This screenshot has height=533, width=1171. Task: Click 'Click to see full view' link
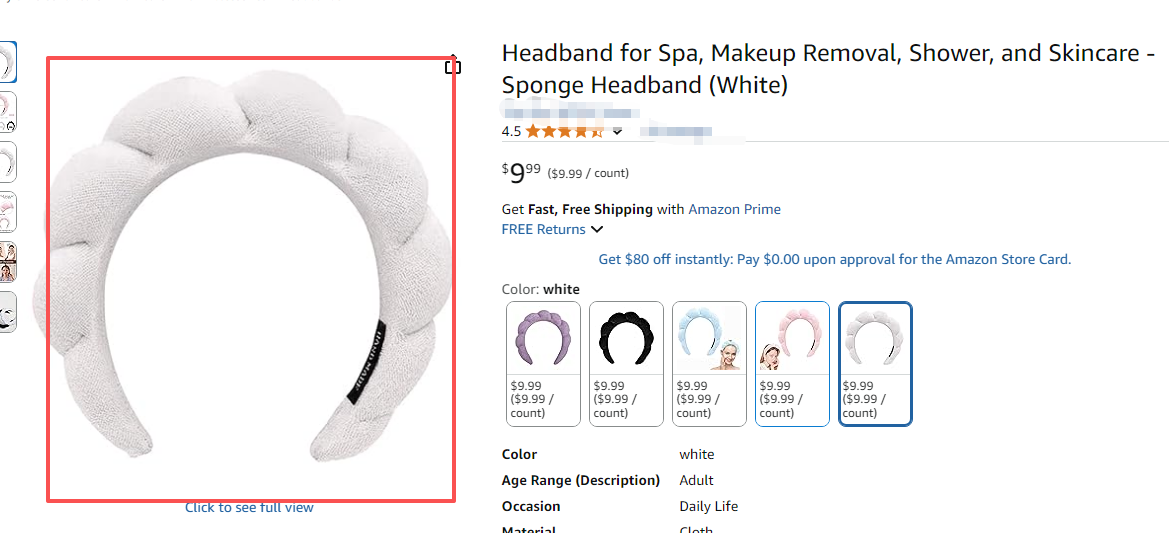point(249,507)
